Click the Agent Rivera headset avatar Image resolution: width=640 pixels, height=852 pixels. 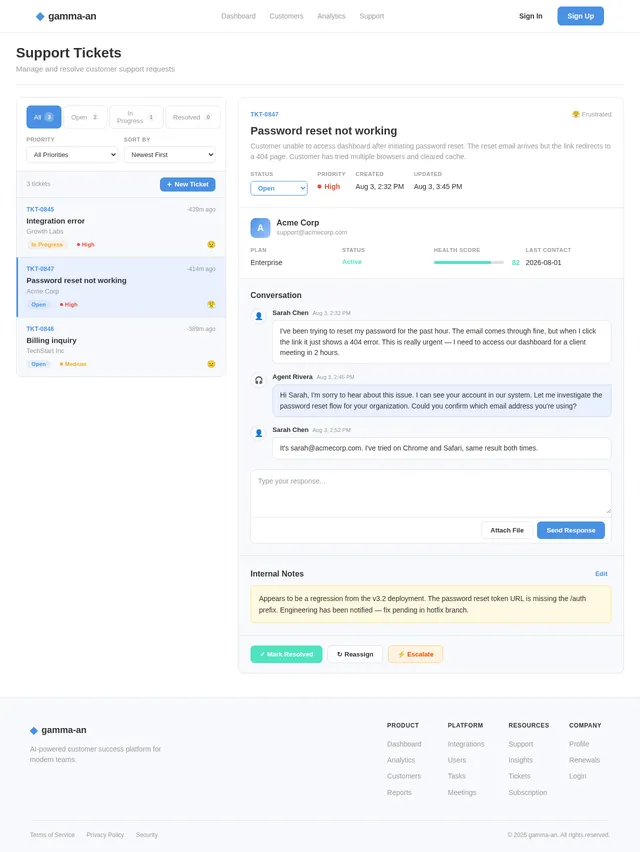click(259, 380)
